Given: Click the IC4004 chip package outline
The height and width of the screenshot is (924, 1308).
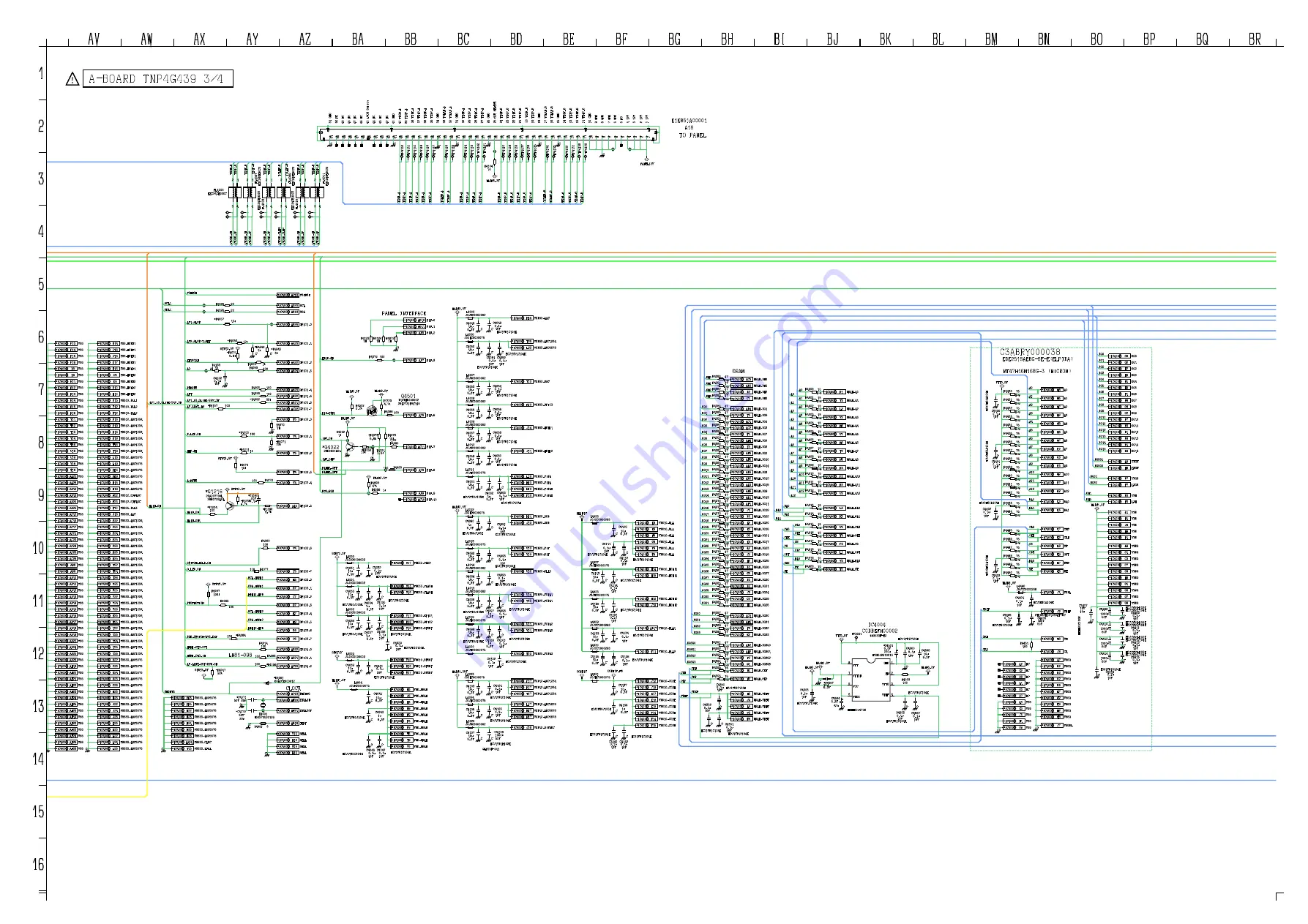Looking at the screenshot, I should pyautogui.click(x=871, y=680).
